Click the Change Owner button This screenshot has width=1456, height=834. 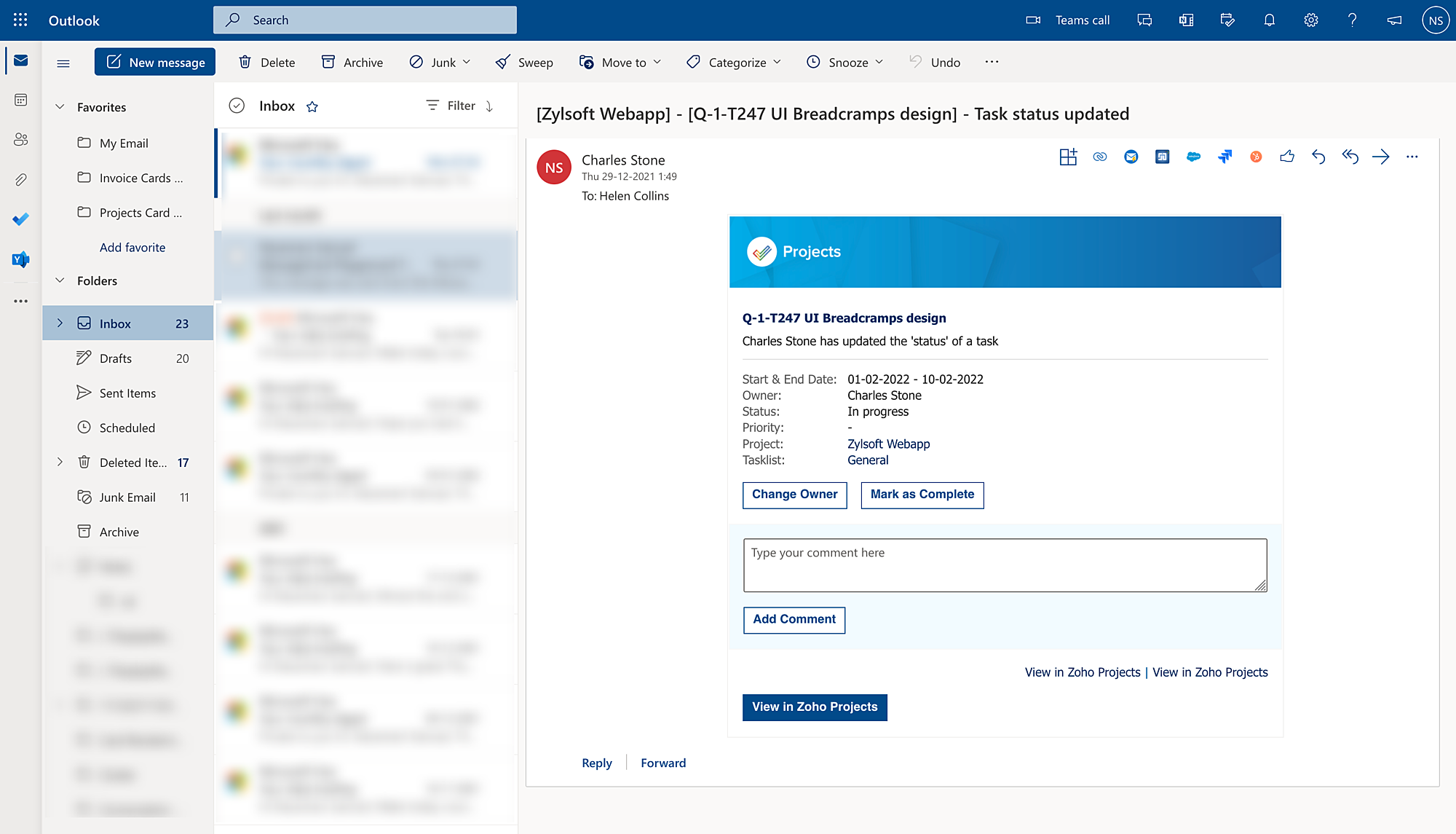(794, 495)
